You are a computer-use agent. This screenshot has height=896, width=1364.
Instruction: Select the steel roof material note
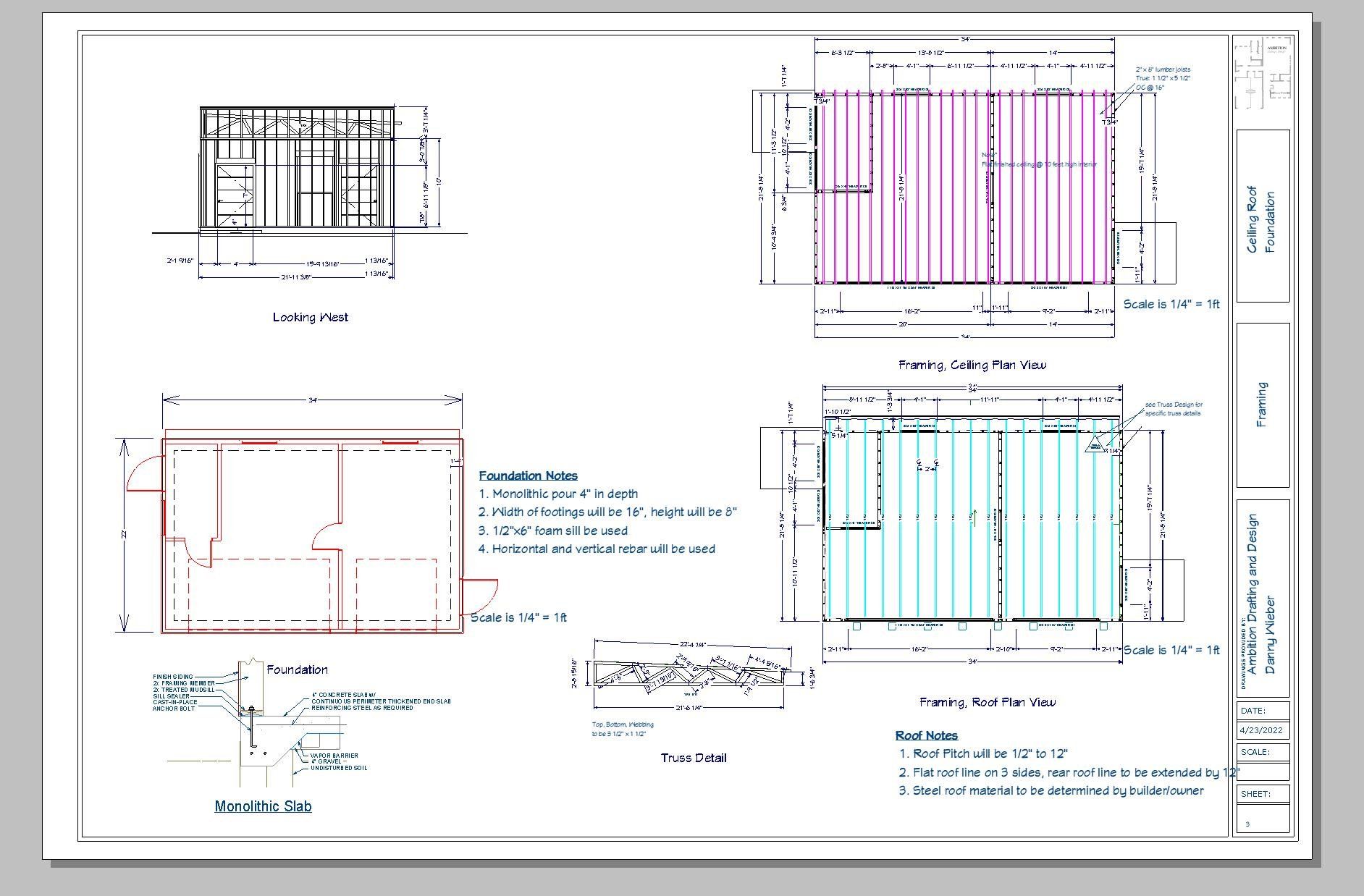pos(1051,790)
